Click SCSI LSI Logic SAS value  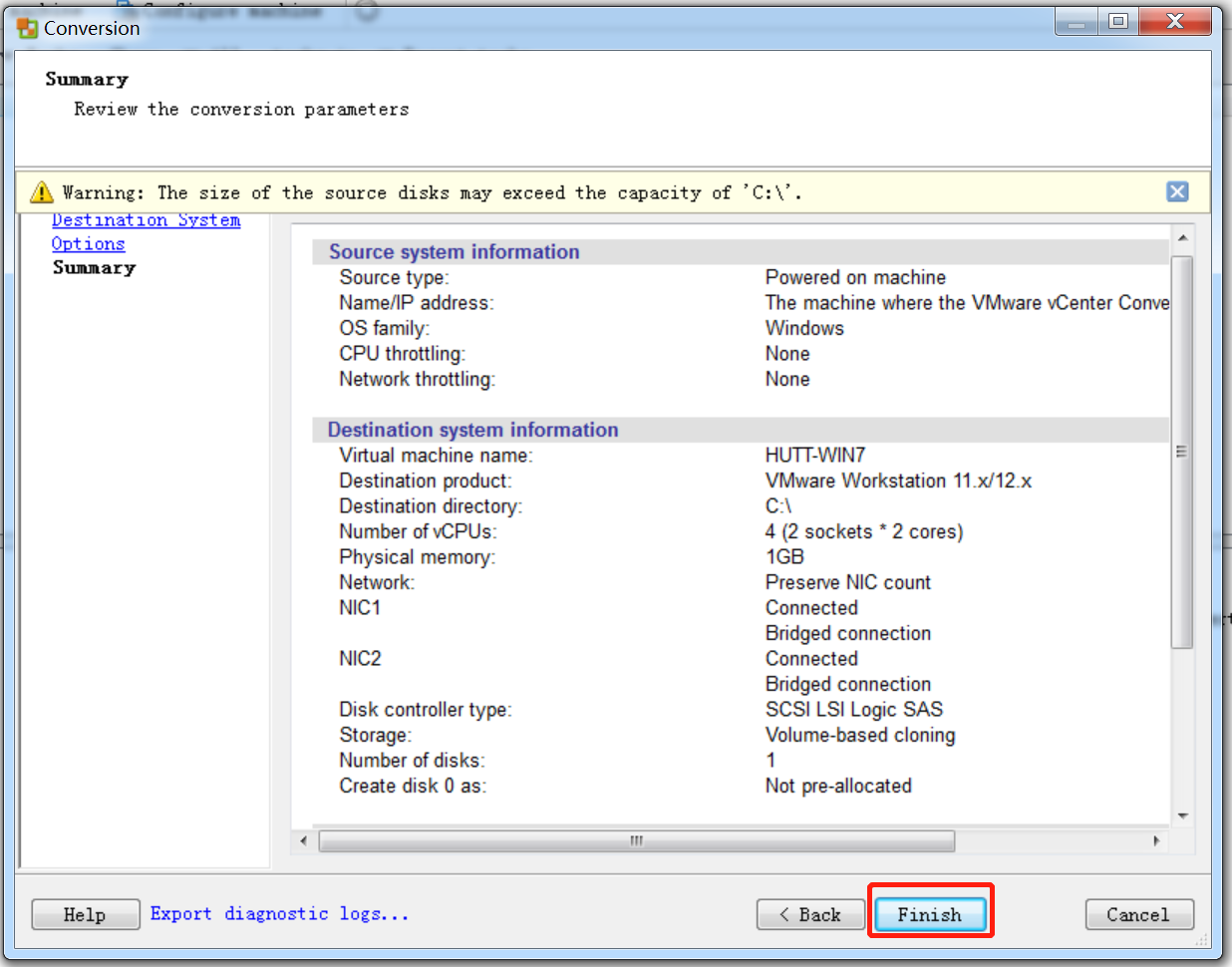click(854, 709)
